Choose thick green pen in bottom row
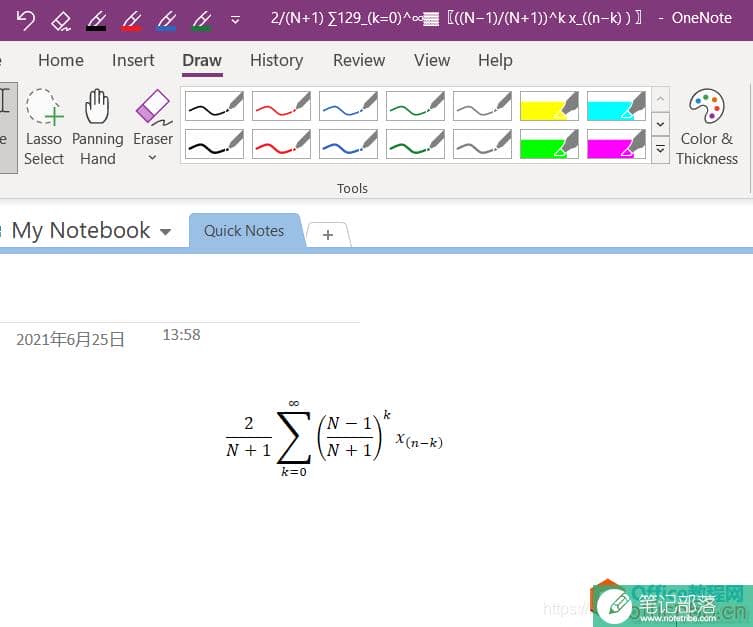This screenshot has width=753, height=627. [415, 144]
